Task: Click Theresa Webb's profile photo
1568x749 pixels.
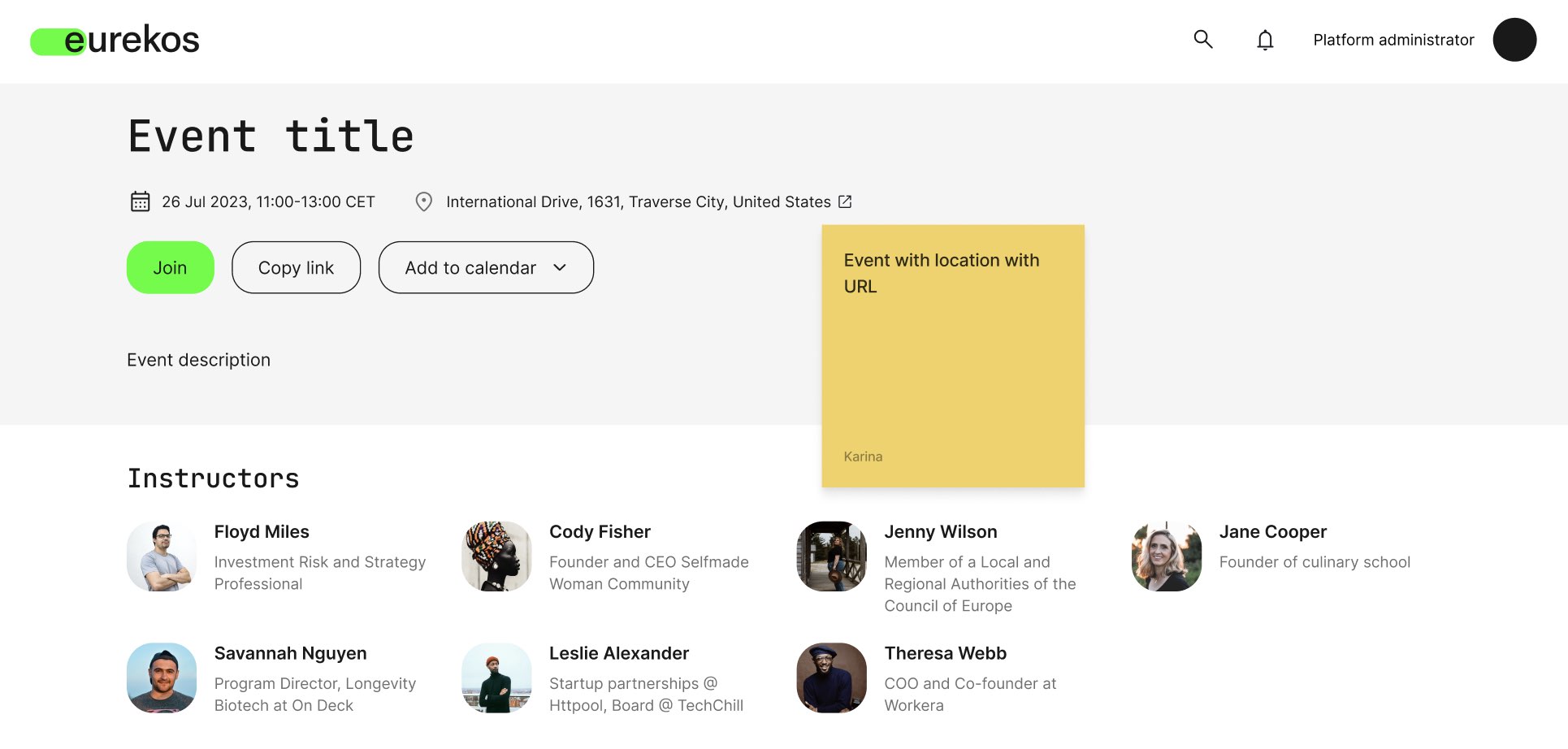Action: pyautogui.click(x=831, y=678)
